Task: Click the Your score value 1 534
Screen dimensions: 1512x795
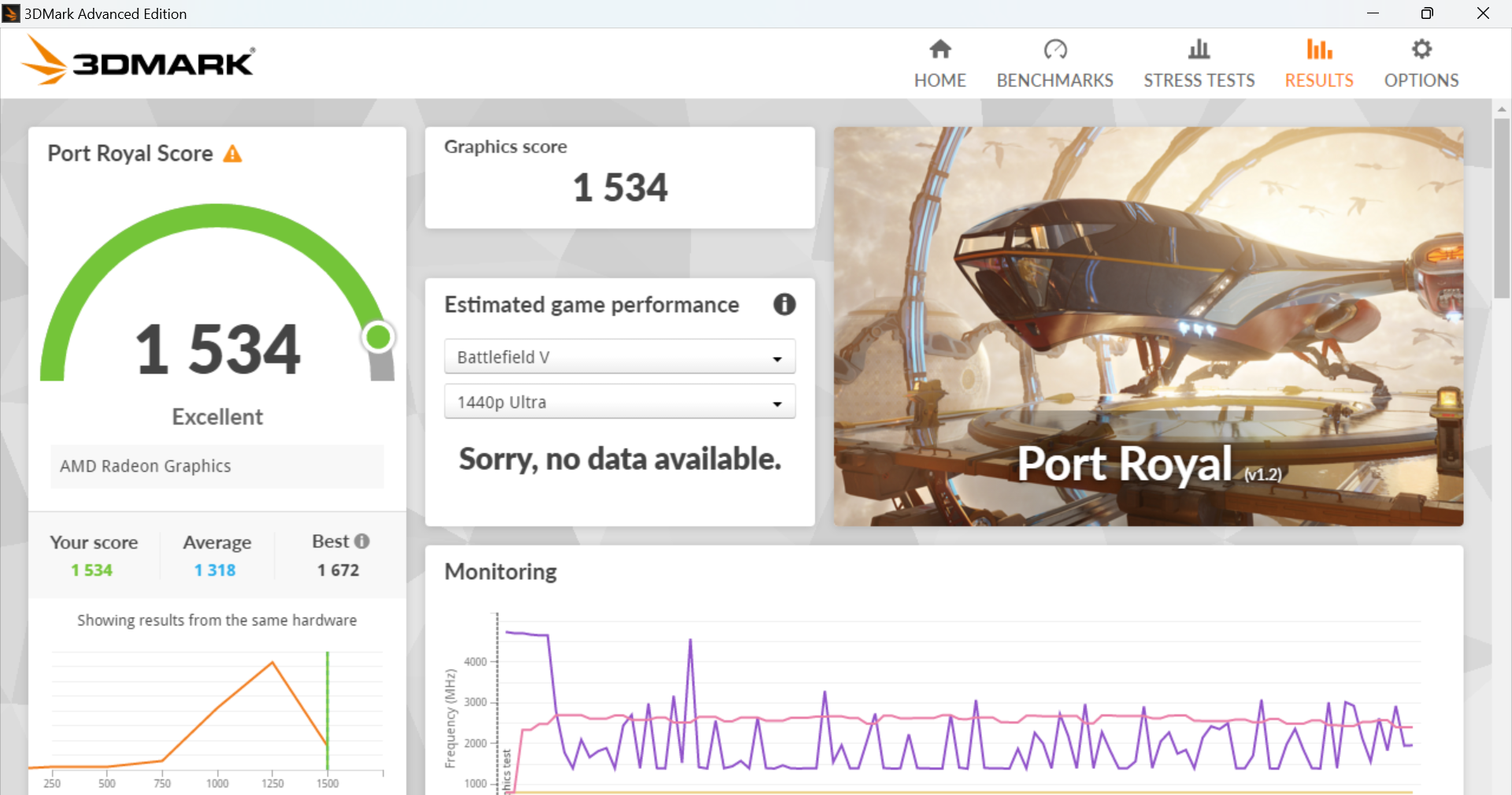Action: coord(92,570)
